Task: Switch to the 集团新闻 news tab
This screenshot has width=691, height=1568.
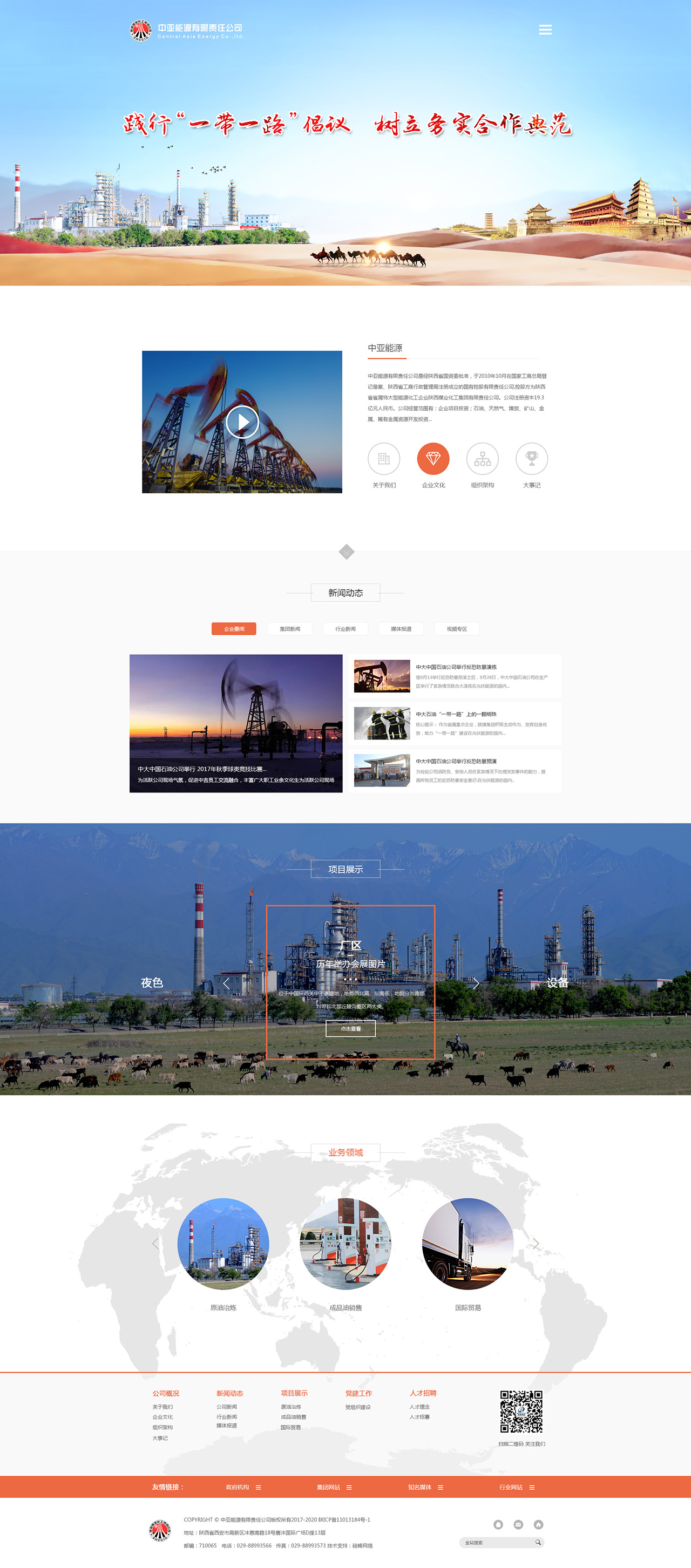Action: [x=290, y=629]
